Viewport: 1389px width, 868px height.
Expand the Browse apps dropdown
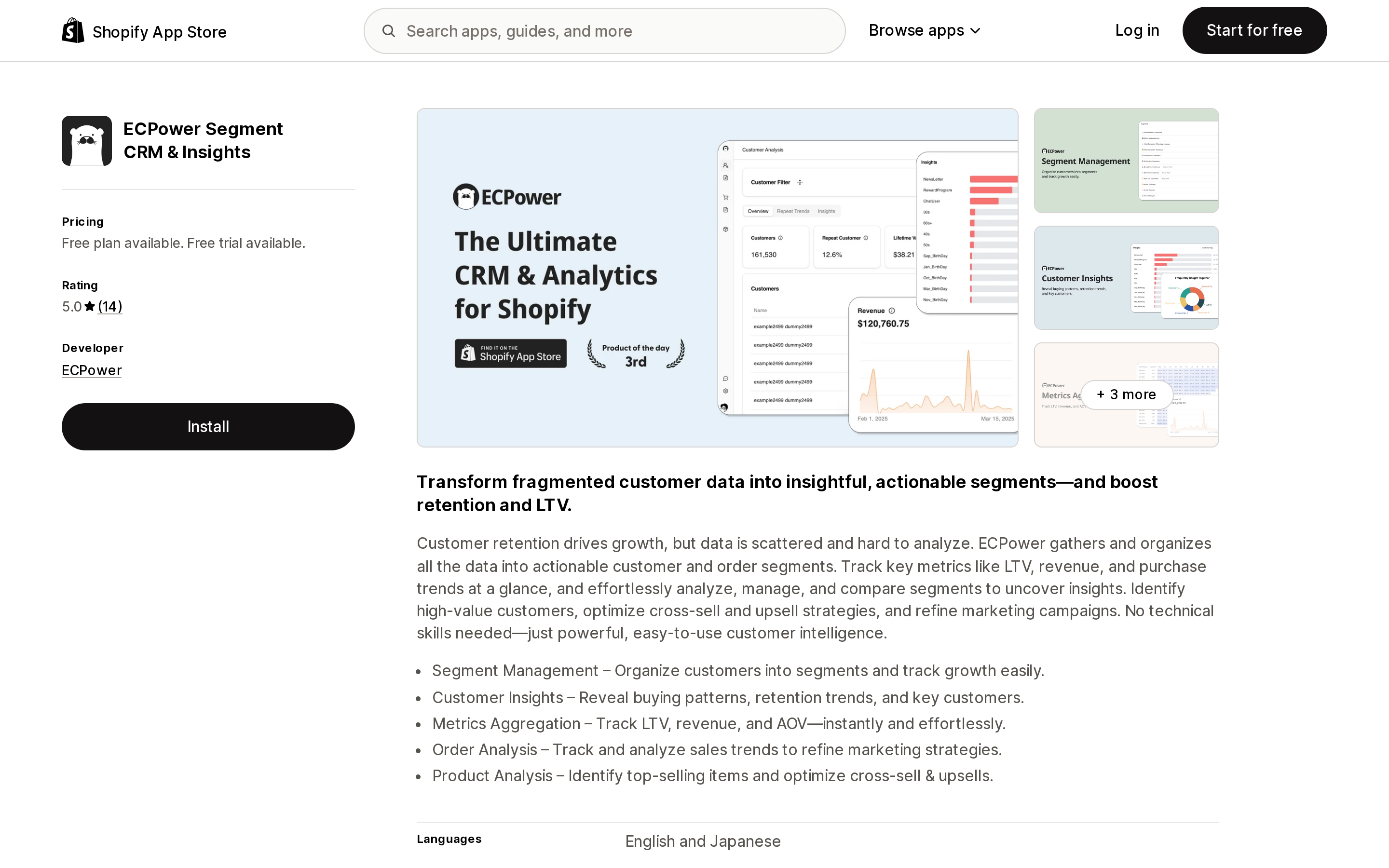[924, 30]
